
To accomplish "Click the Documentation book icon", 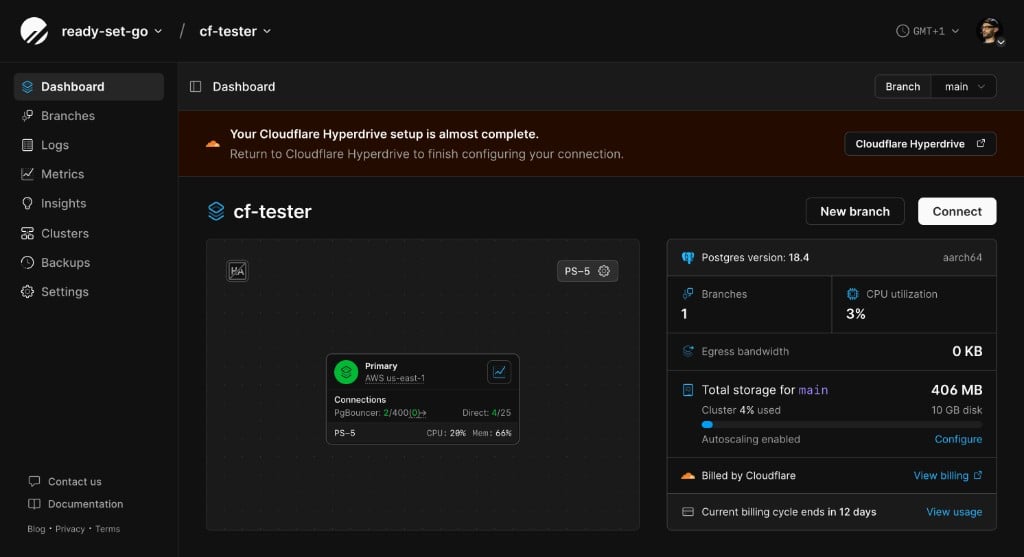I will coord(35,503).
